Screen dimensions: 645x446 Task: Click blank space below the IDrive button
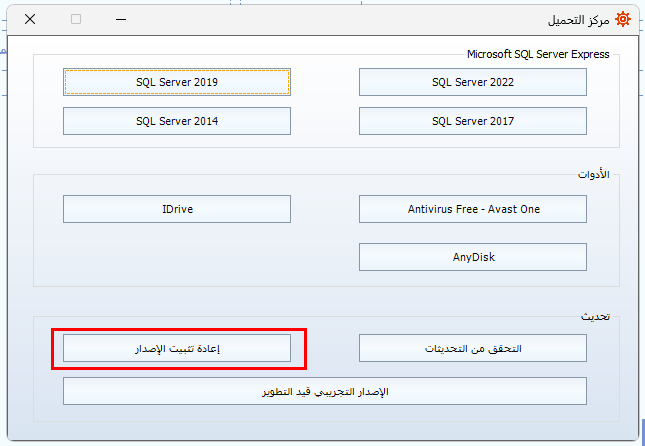coord(177,257)
